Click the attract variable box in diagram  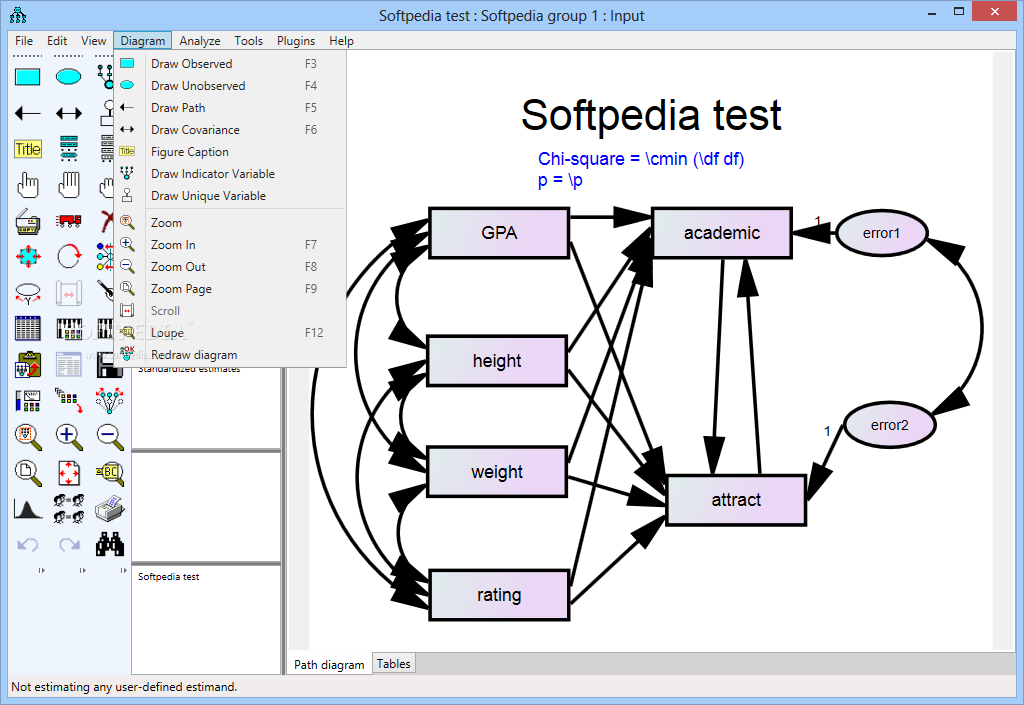click(736, 500)
